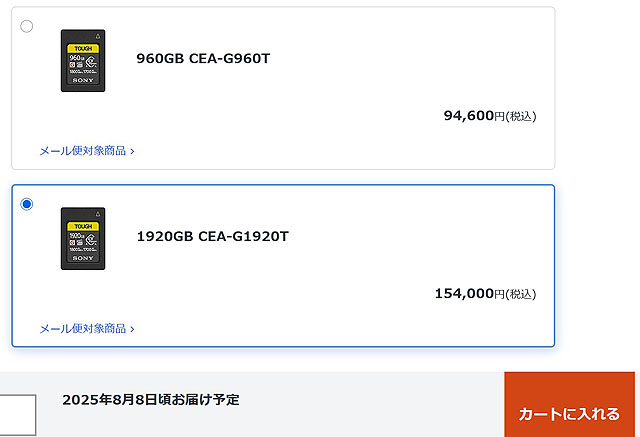The height and width of the screenshot is (437, 640).
Task: Click (税込) label next to 94,600円
Action: 521,117
